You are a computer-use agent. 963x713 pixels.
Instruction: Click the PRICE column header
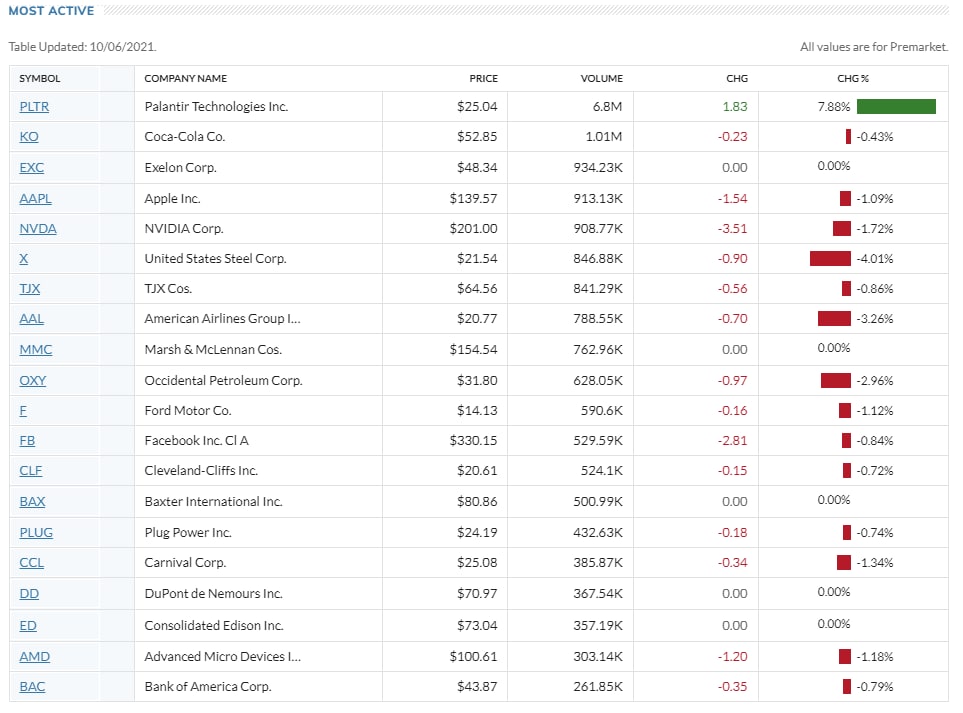[x=483, y=79]
